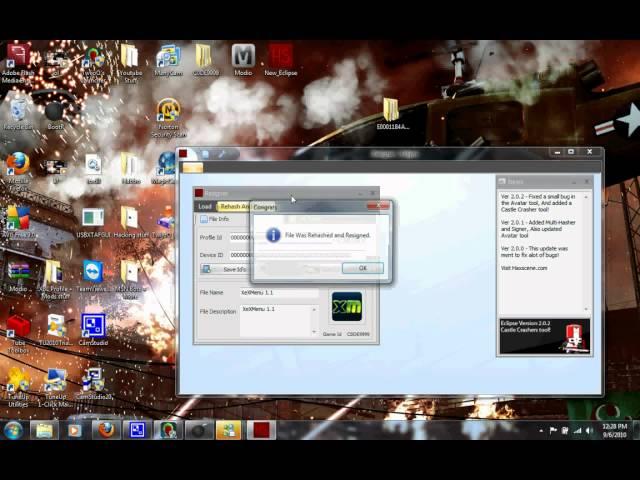640x480 pixels.
Task: Open the Windows Start menu
Action: [13, 430]
